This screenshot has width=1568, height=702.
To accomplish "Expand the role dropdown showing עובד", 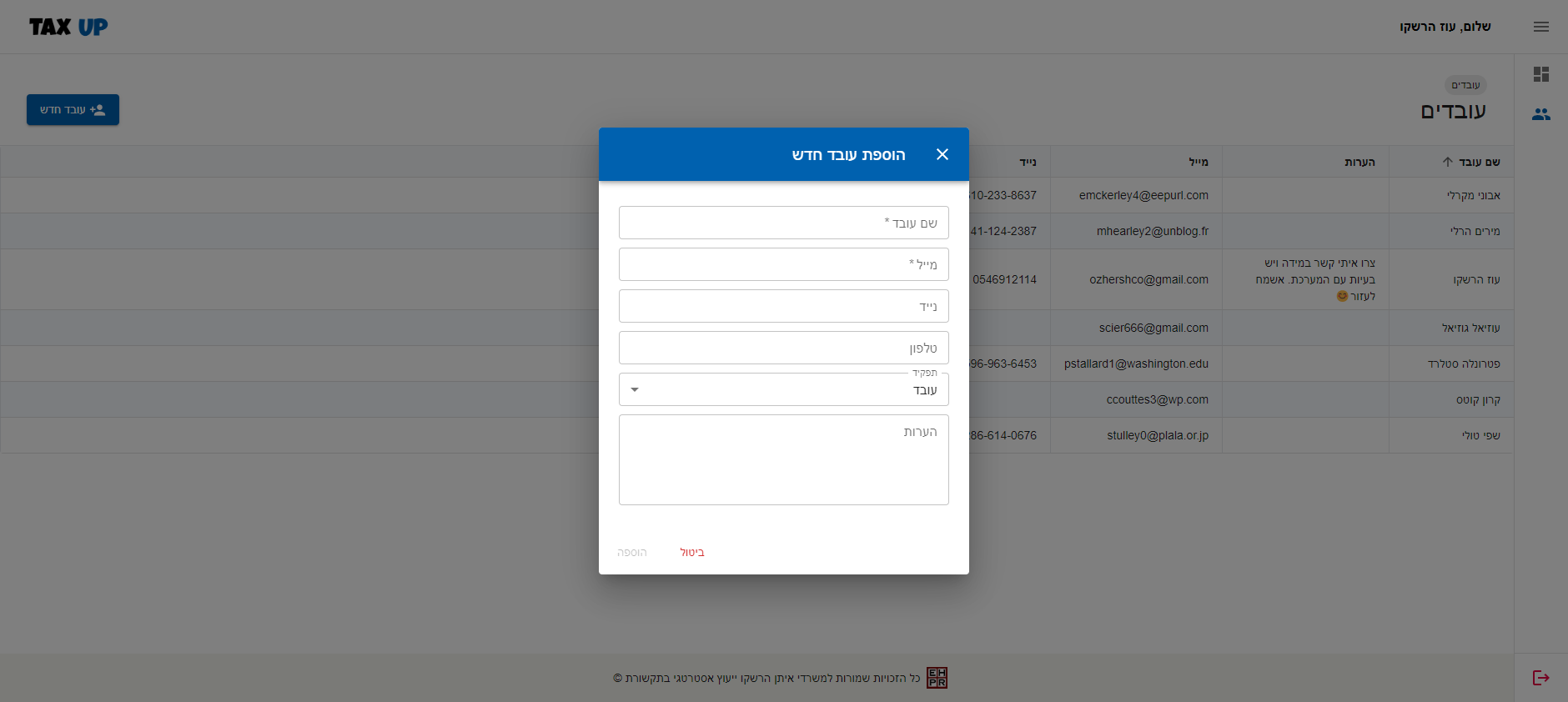I will point(784,390).
